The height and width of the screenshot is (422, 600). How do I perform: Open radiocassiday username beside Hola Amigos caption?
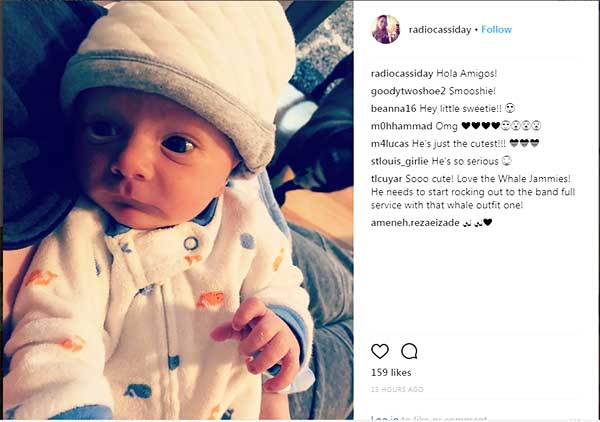[402, 73]
